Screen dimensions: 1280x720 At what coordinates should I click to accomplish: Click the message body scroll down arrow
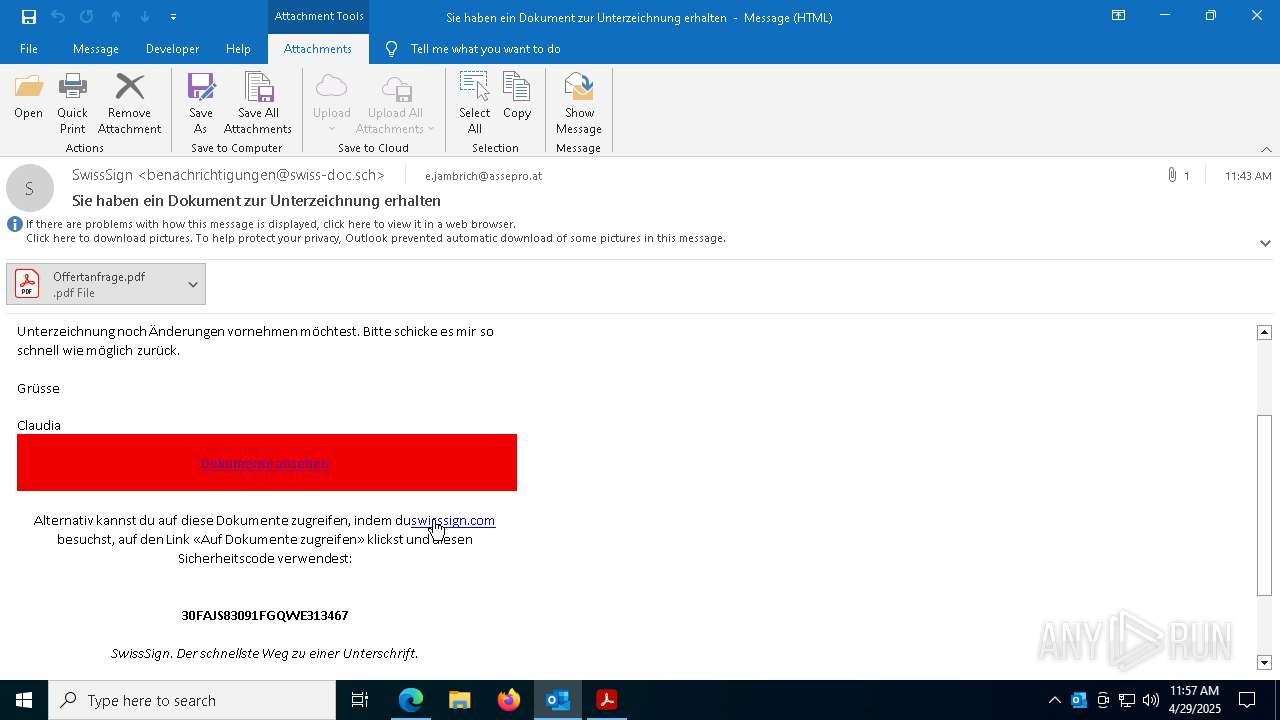pyautogui.click(x=1264, y=662)
